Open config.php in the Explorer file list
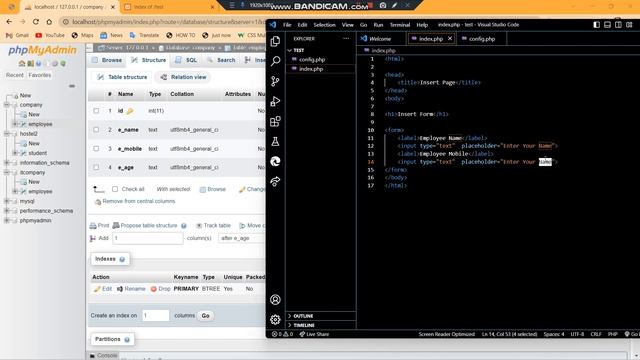The width and height of the screenshot is (640, 360). tap(312, 60)
